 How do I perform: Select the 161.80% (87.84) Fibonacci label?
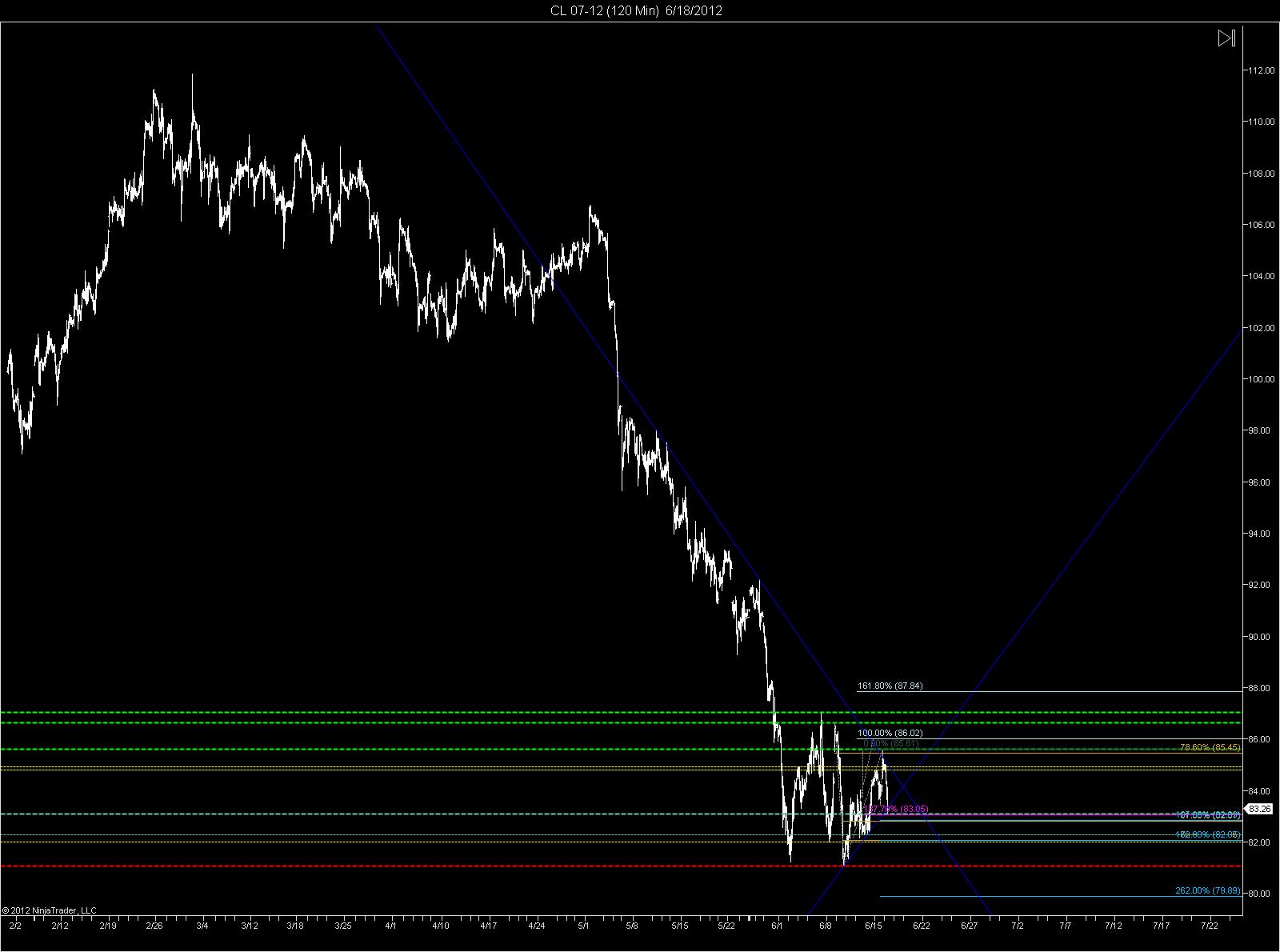click(x=890, y=686)
